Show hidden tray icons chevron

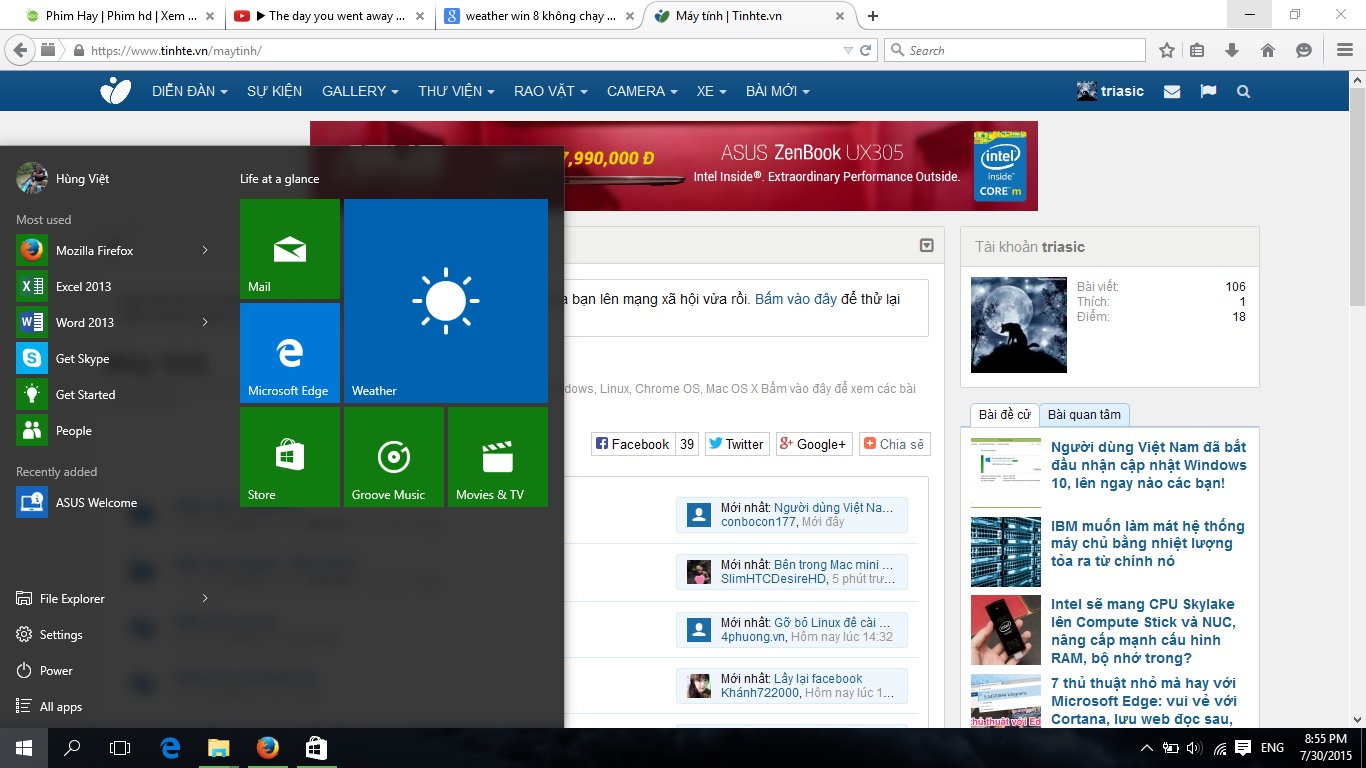pyautogui.click(x=1146, y=748)
